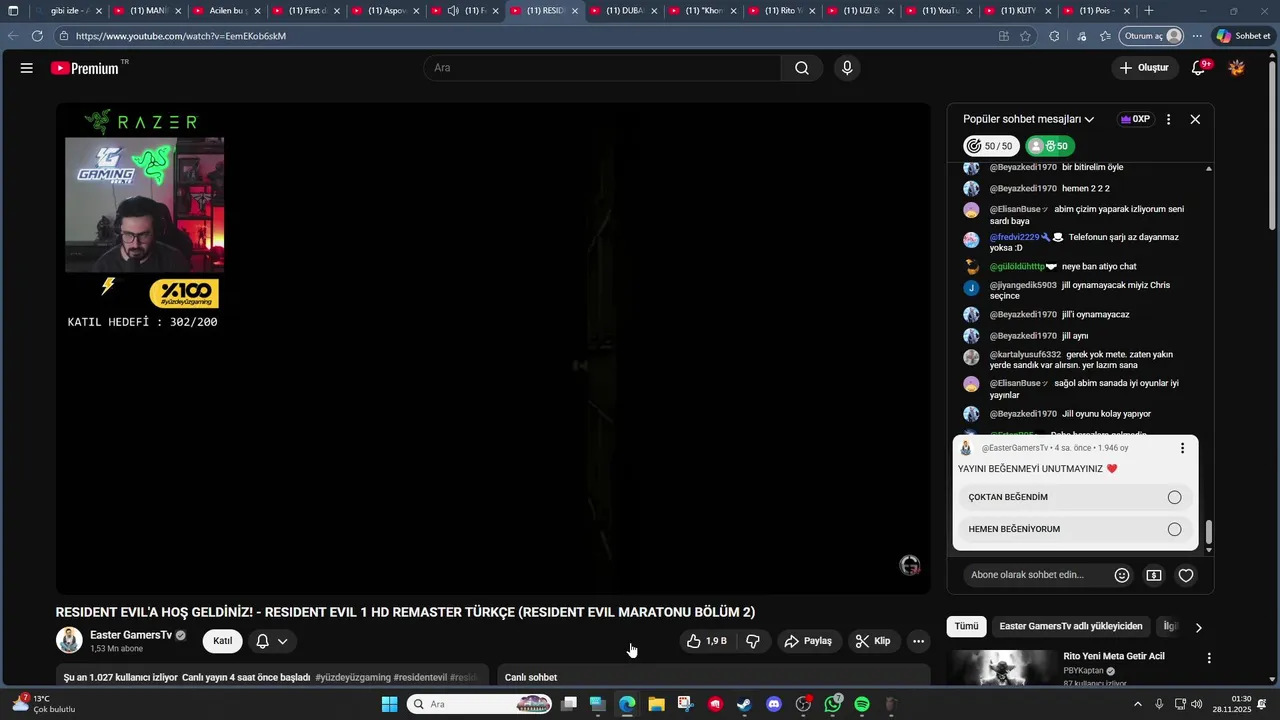Show hidden system tray icons chevron

(x=1137, y=704)
